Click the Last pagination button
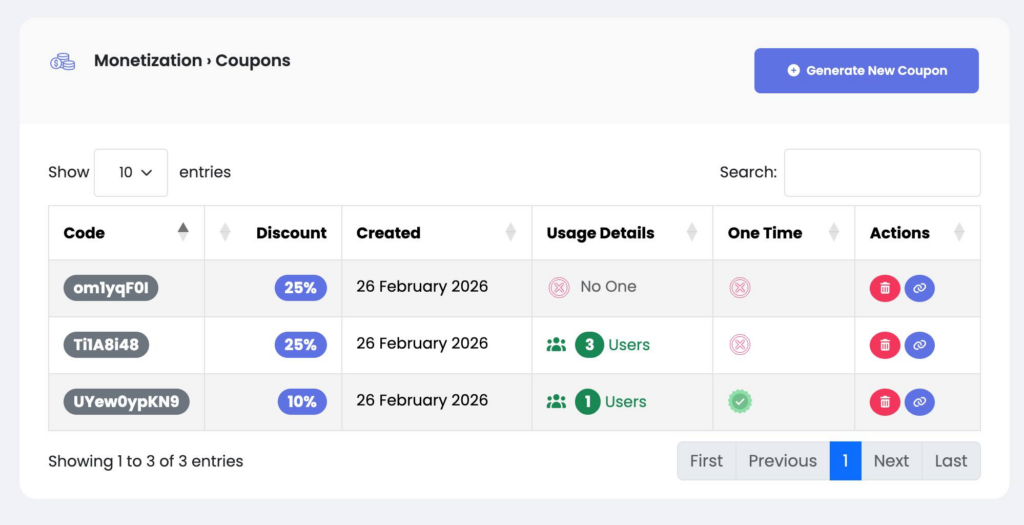 click(950, 461)
